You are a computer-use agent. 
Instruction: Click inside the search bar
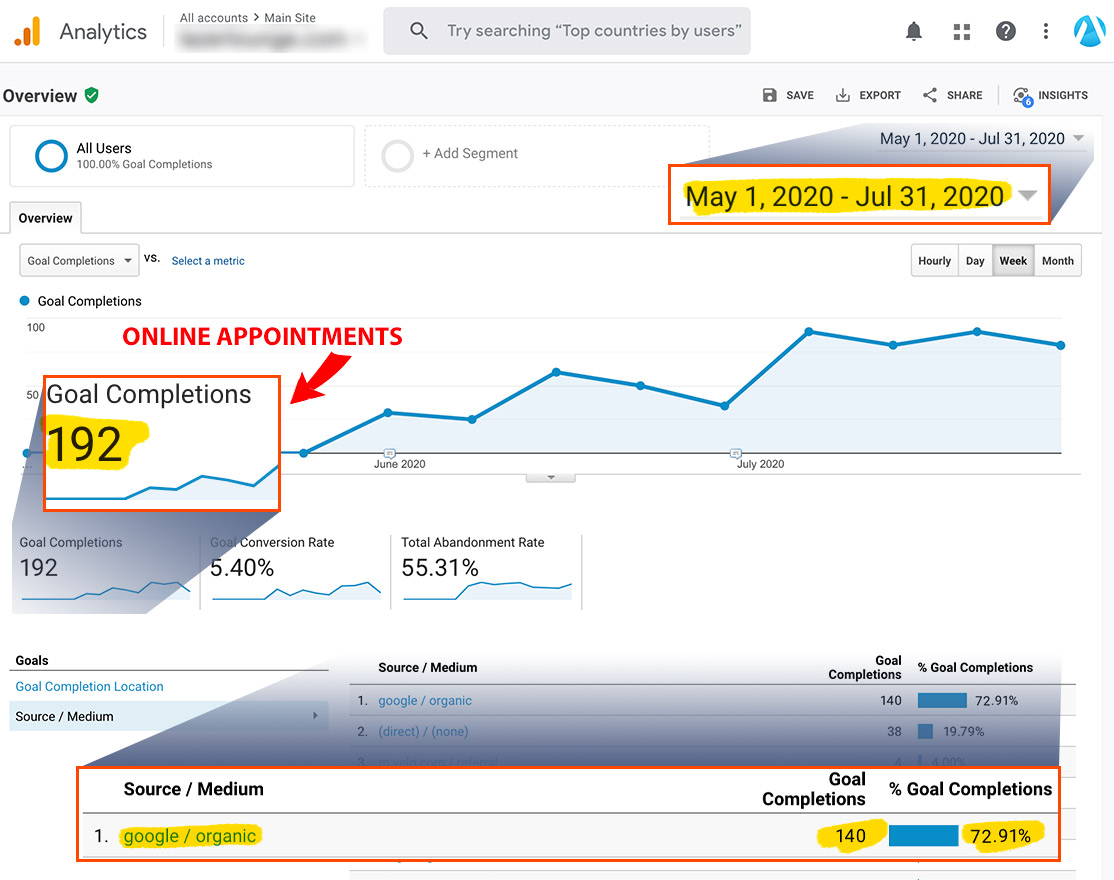point(567,31)
